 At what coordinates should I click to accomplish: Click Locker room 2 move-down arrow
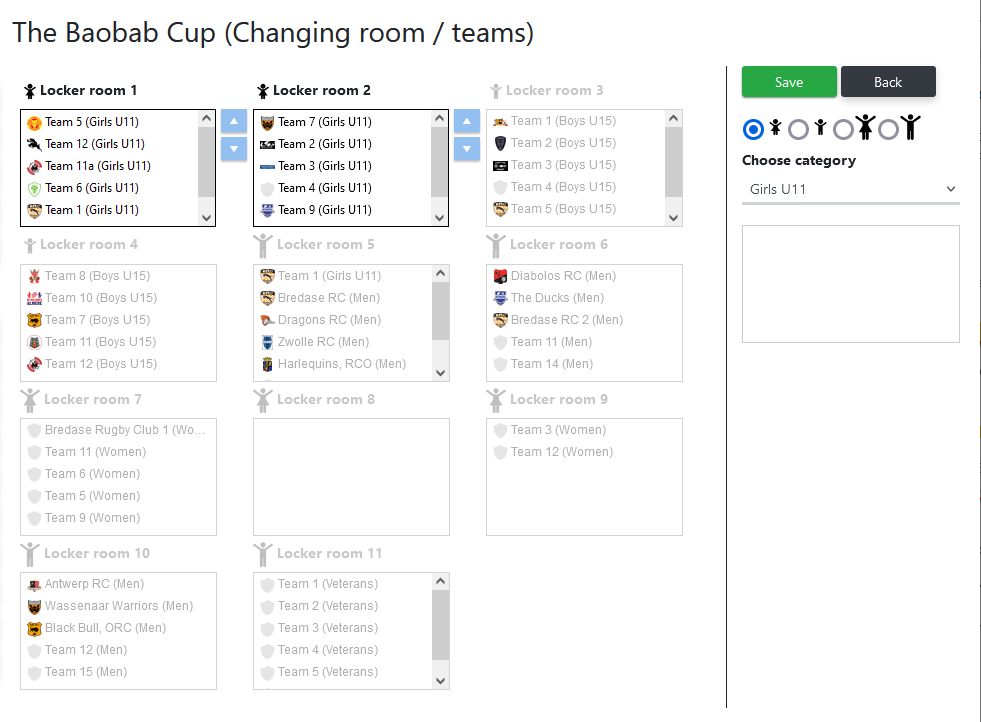pos(467,148)
